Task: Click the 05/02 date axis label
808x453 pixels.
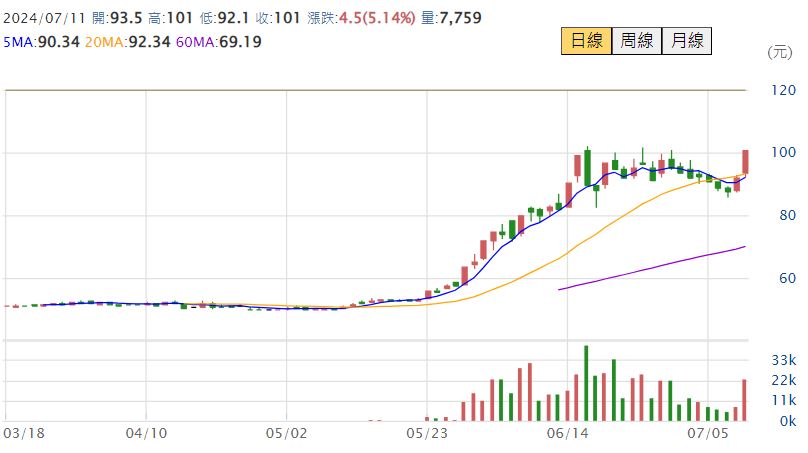Action: pos(287,433)
